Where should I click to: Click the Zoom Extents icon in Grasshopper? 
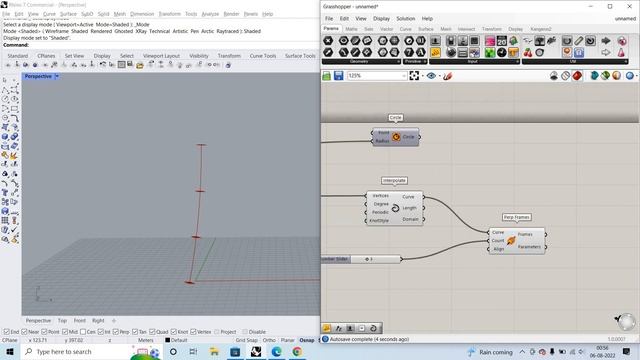pyautogui.click(x=414, y=76)
